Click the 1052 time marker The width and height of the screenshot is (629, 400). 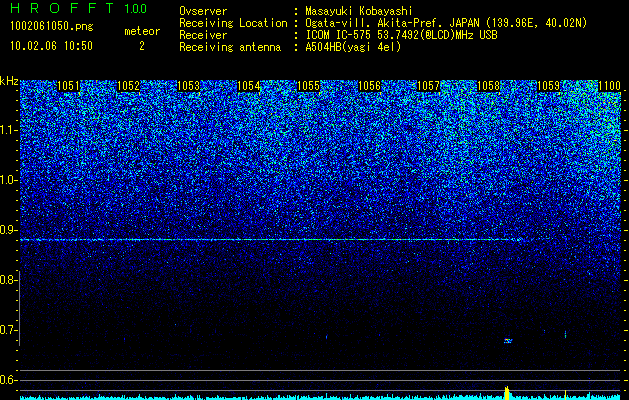(x=128, y=86)
